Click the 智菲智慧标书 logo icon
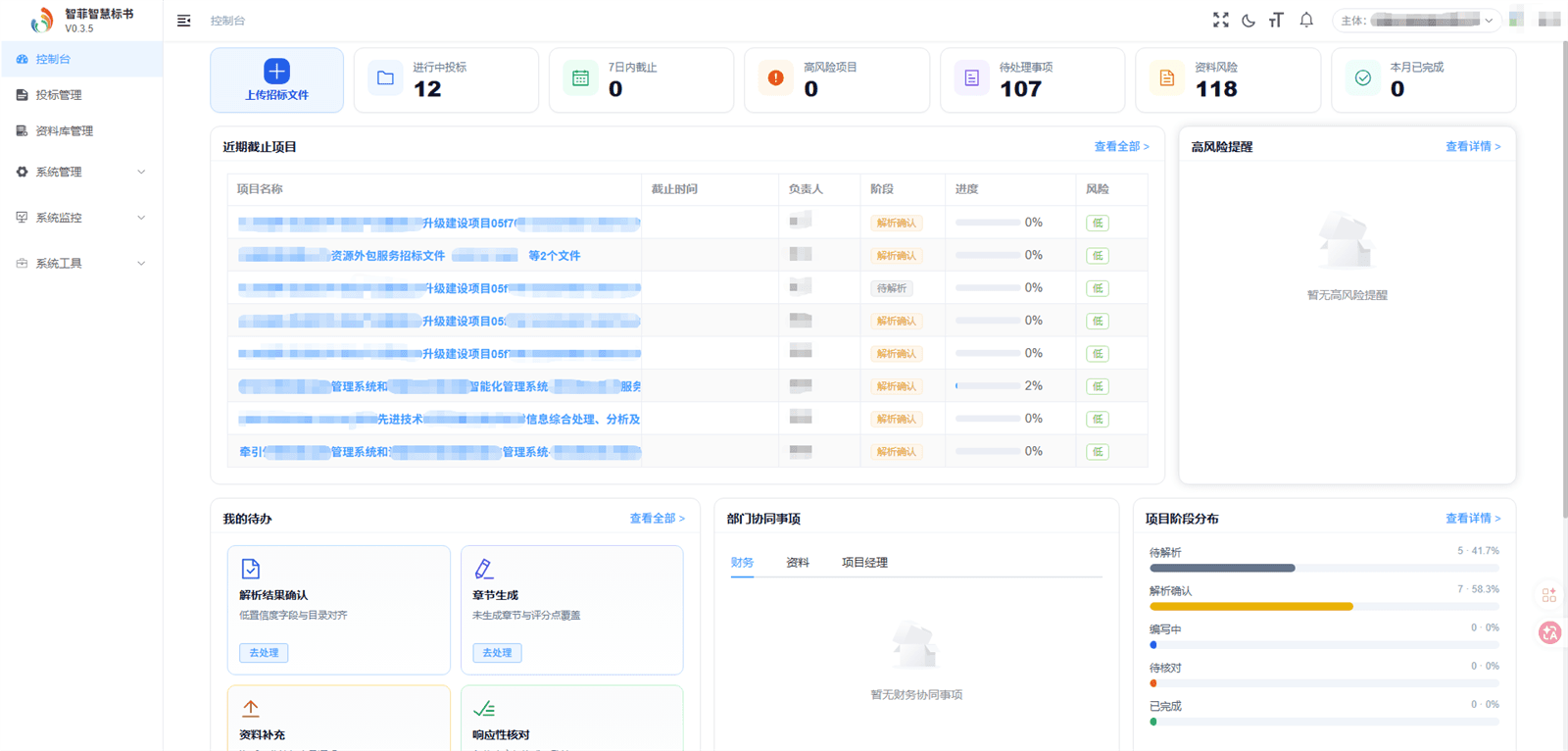This screenshot has height=751, width=1568. click(x=41, y=20)
